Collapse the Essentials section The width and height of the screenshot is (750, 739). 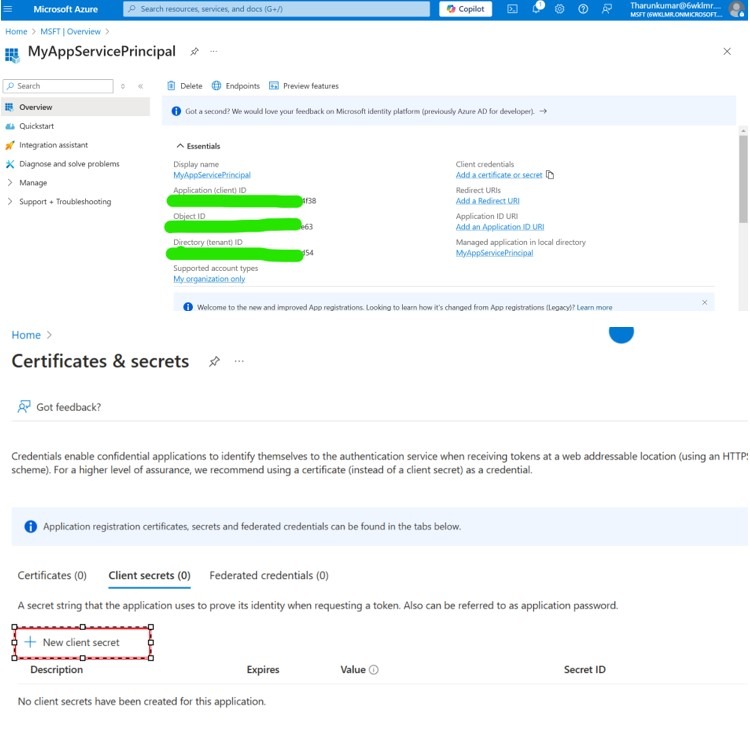[199, 146]
